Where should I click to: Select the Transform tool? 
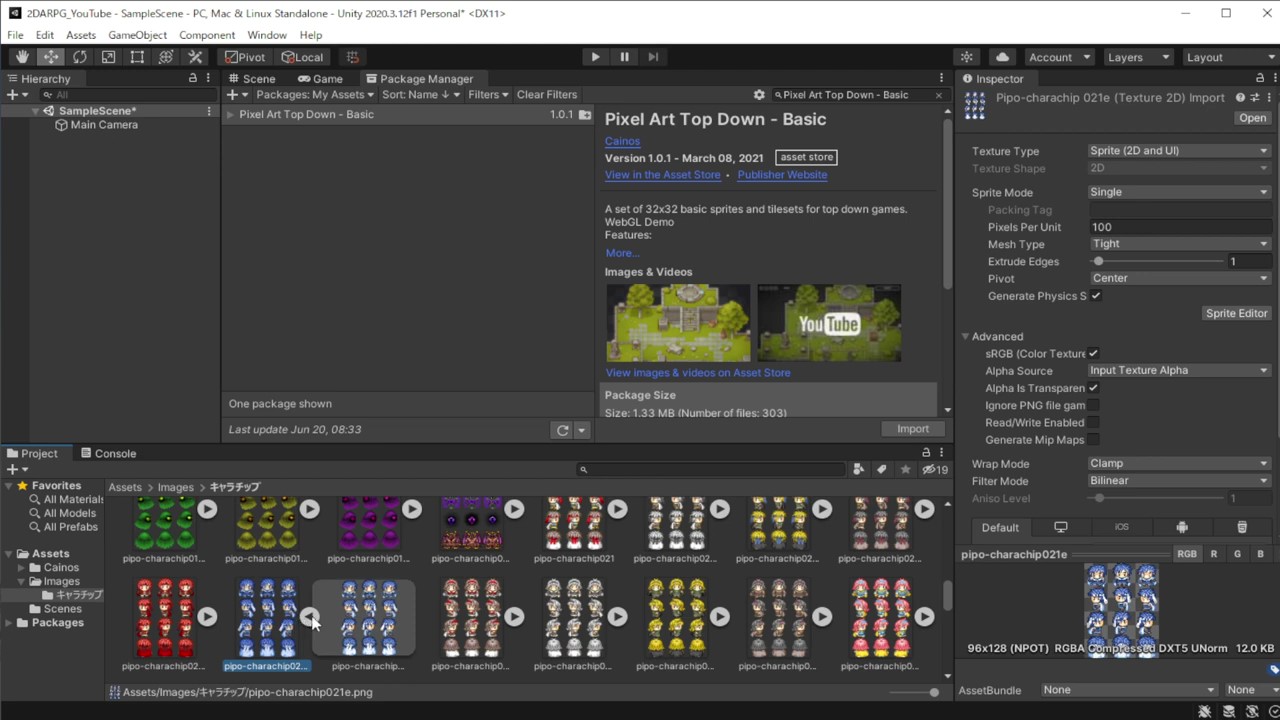coord(167,57)
